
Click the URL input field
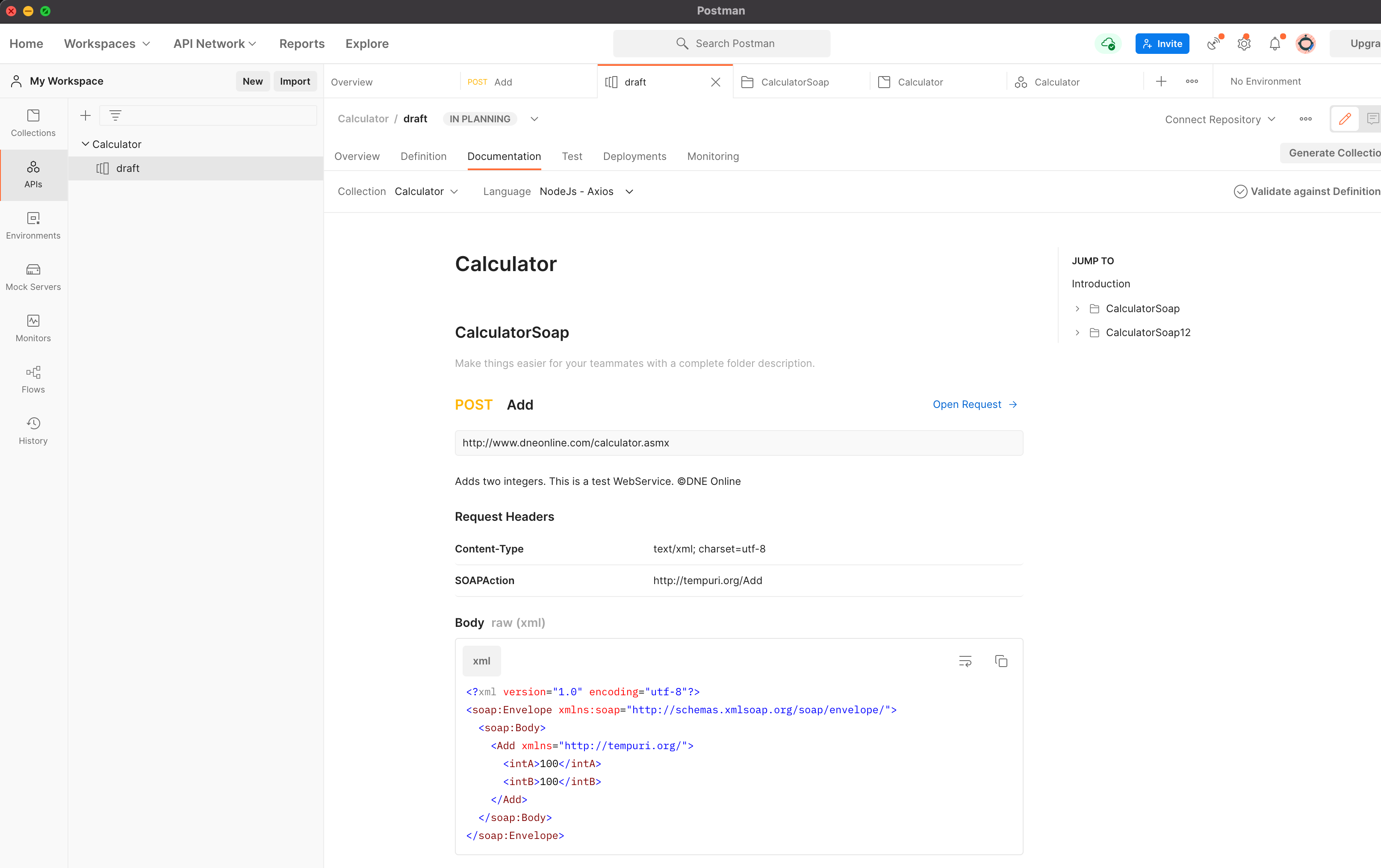pos(738,442)
